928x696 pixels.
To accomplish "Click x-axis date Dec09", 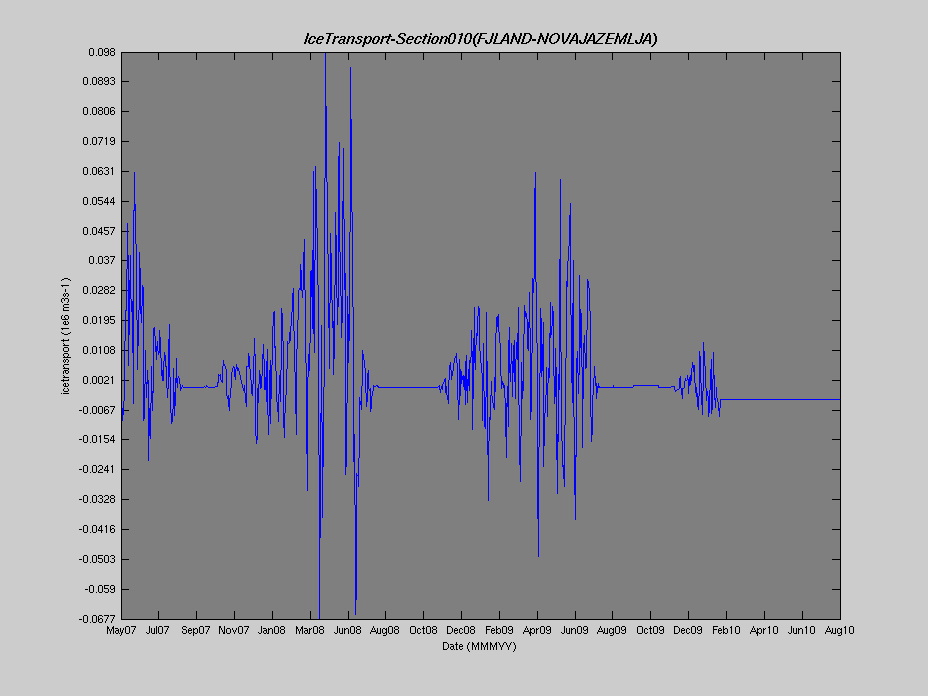I will (688, 630).
